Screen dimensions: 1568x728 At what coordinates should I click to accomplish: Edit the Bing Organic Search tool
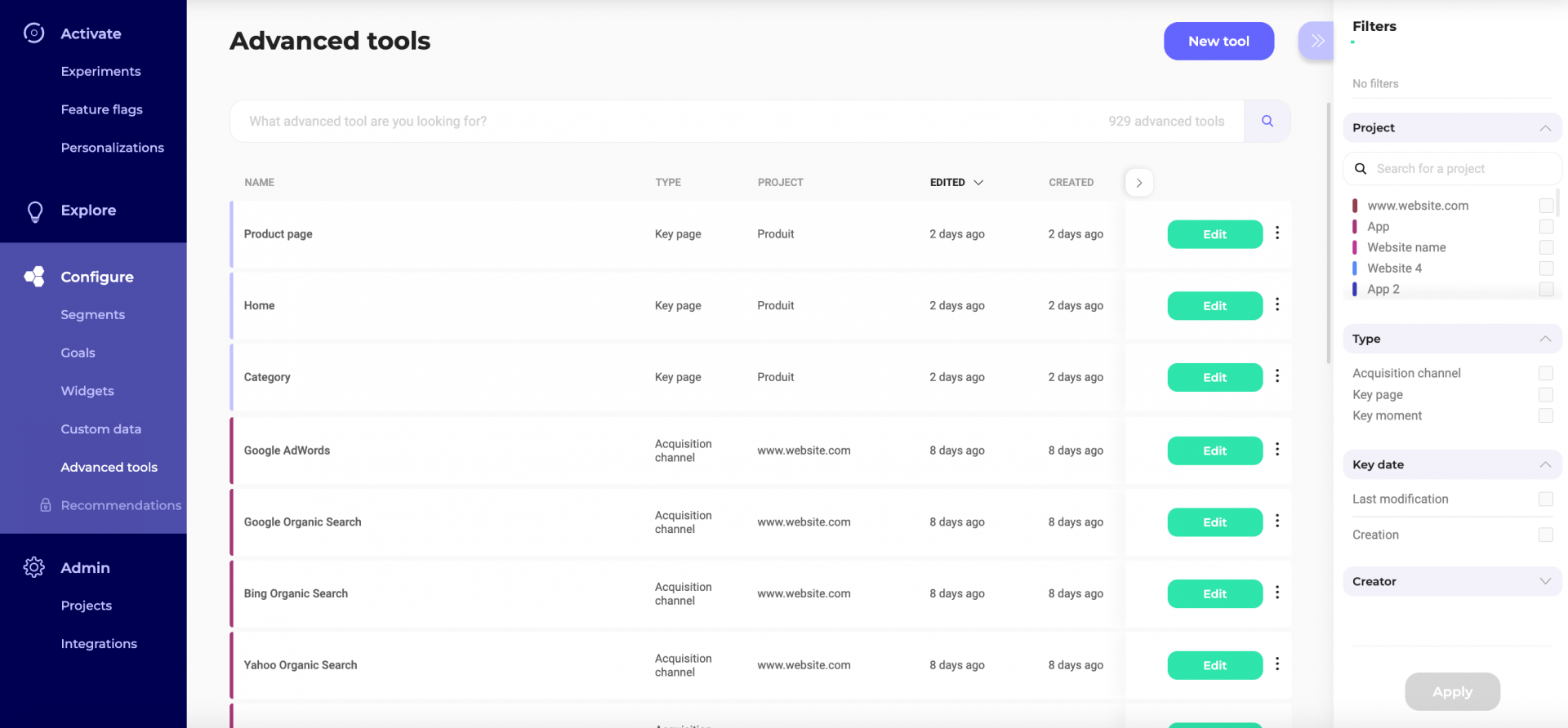[x=1214, y=593]
